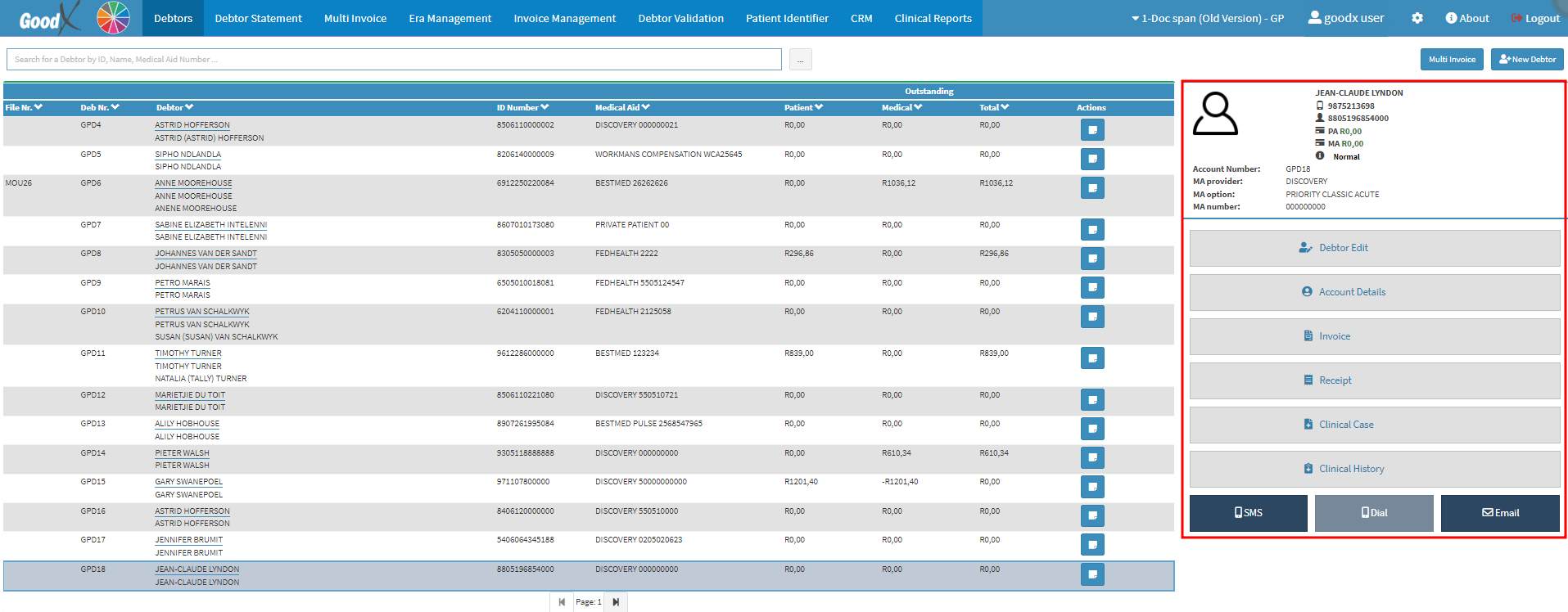Open the action icon for SIPHO NDLANDLA row

tap(1092, 159)
